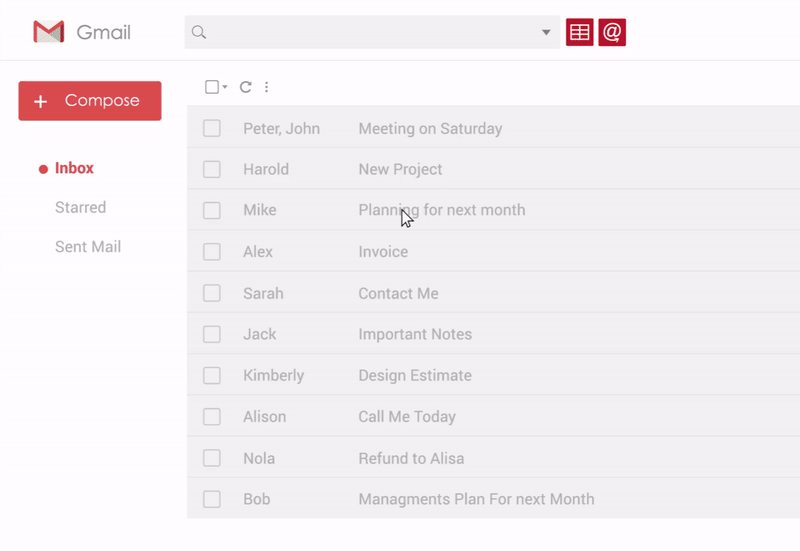Click the red @ mention icon
The image size is (800, 551).
pyautogui.click(x=612, y=32)
